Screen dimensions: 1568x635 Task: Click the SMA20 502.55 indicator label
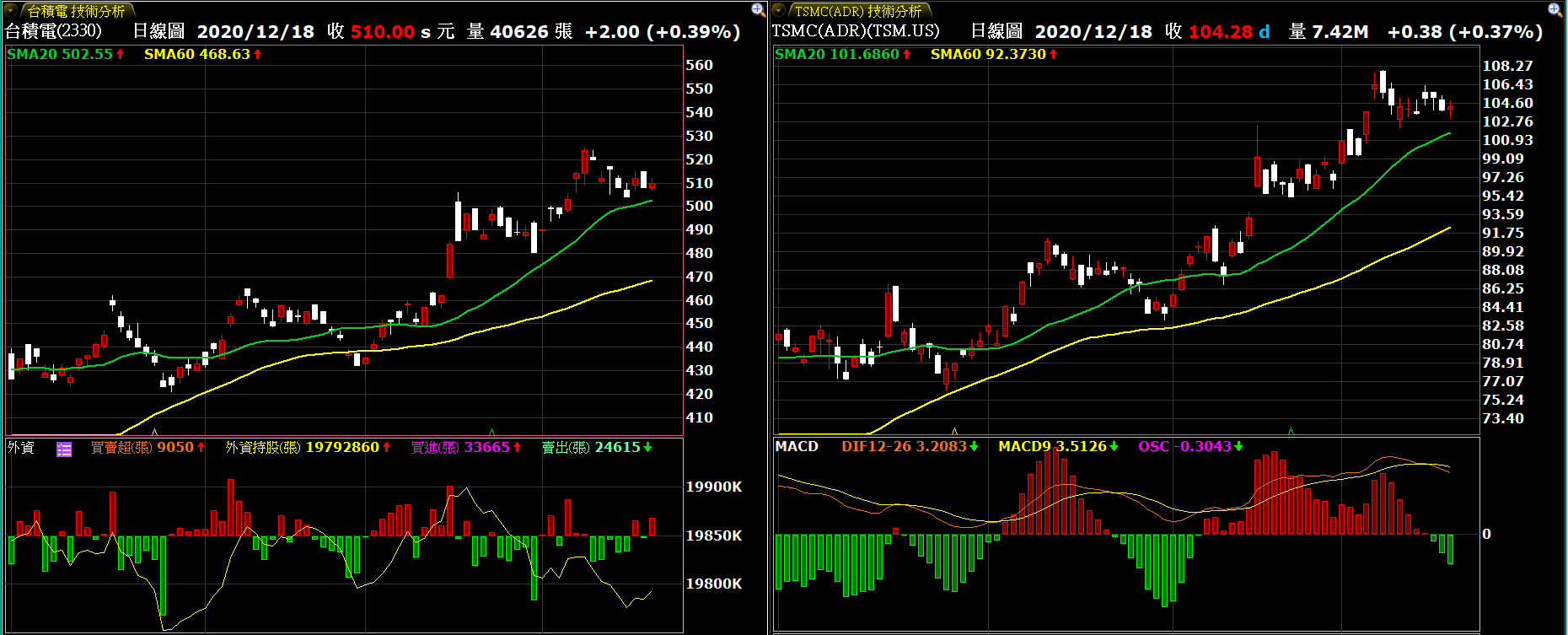coord(66,54)
